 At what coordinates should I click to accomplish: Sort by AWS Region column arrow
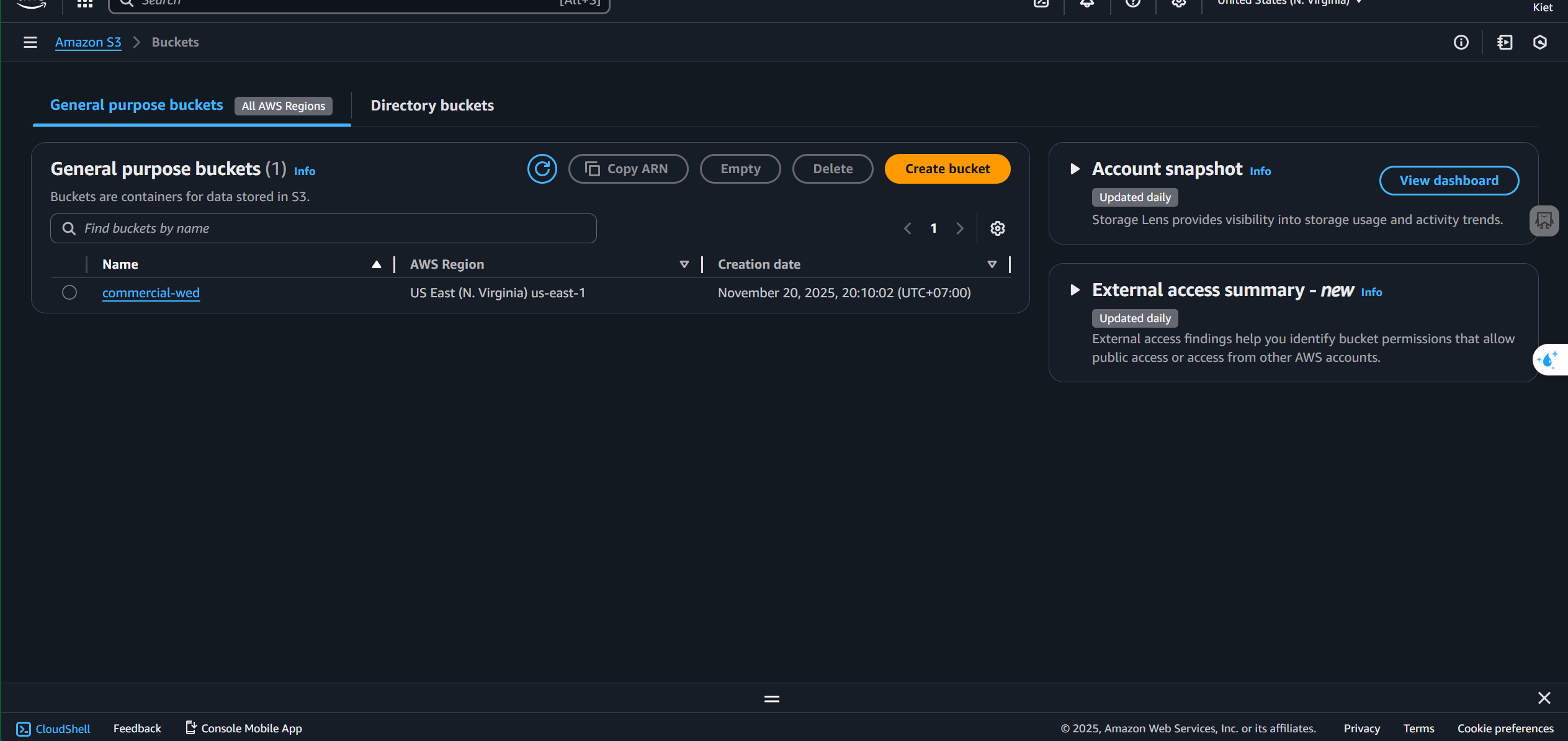click(684, 264)
